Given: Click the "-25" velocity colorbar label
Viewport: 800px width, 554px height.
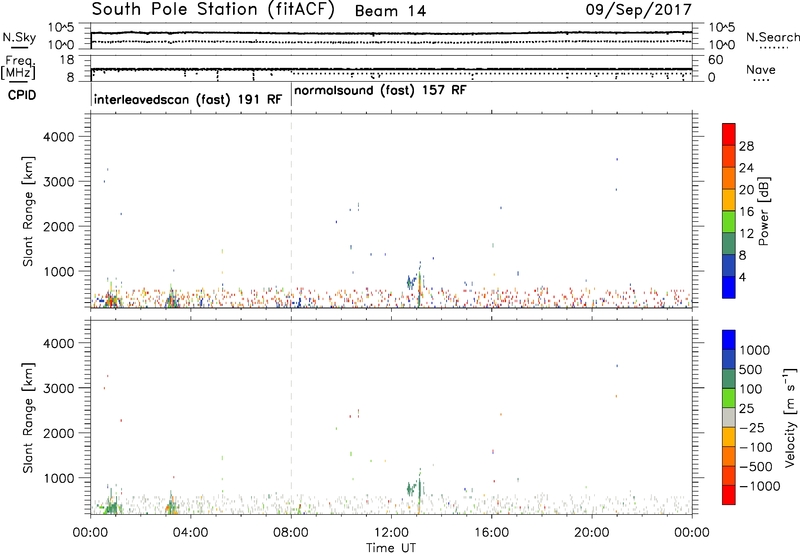Looking at the screenshot, I should 752,428.
